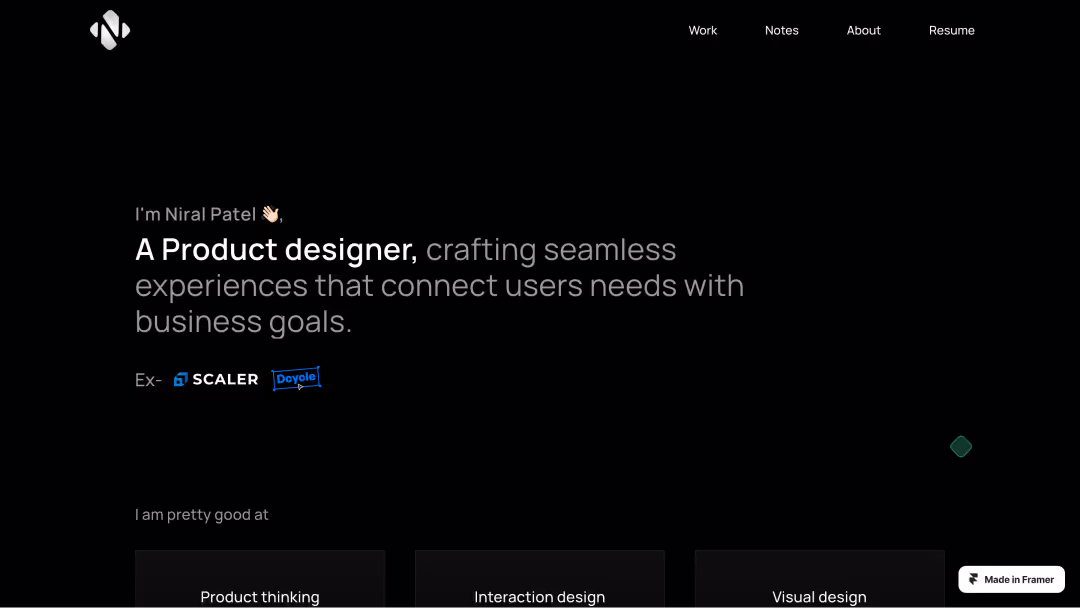Open the Resume link
Screen dimensions: 1080x608
[951, 30]
